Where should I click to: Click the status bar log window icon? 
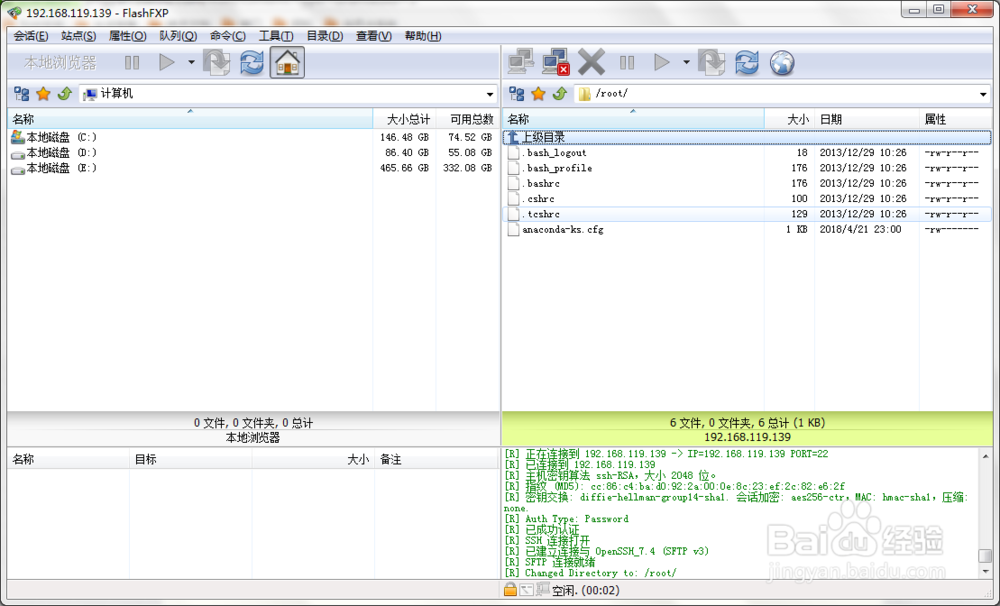tap(526, 590)
